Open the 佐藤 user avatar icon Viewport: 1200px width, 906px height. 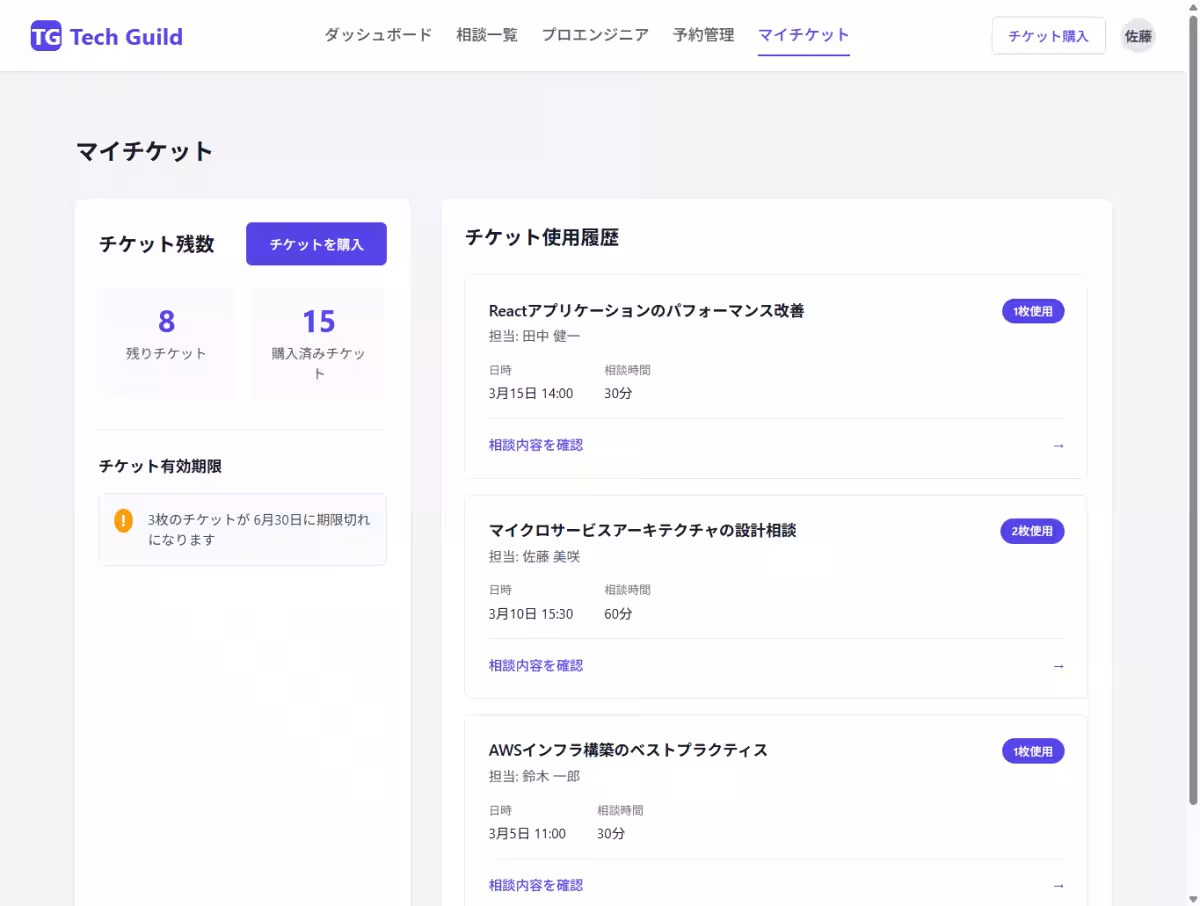1138,35
